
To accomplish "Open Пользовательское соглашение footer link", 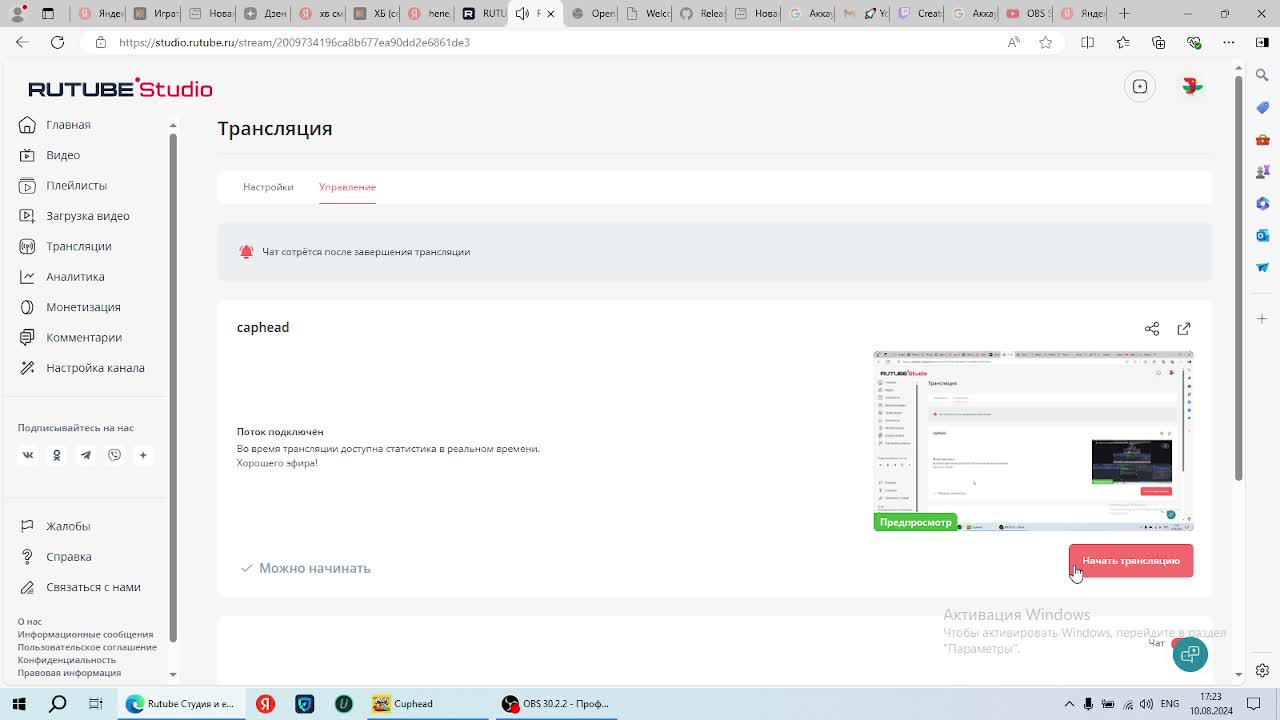I will [87, 647].
